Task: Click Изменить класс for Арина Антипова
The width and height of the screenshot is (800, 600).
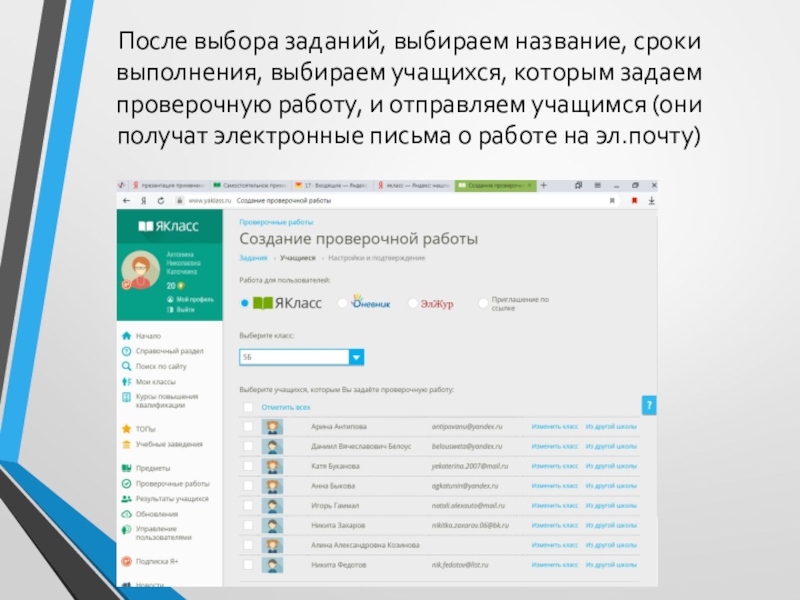Action: tap(555, 427)
